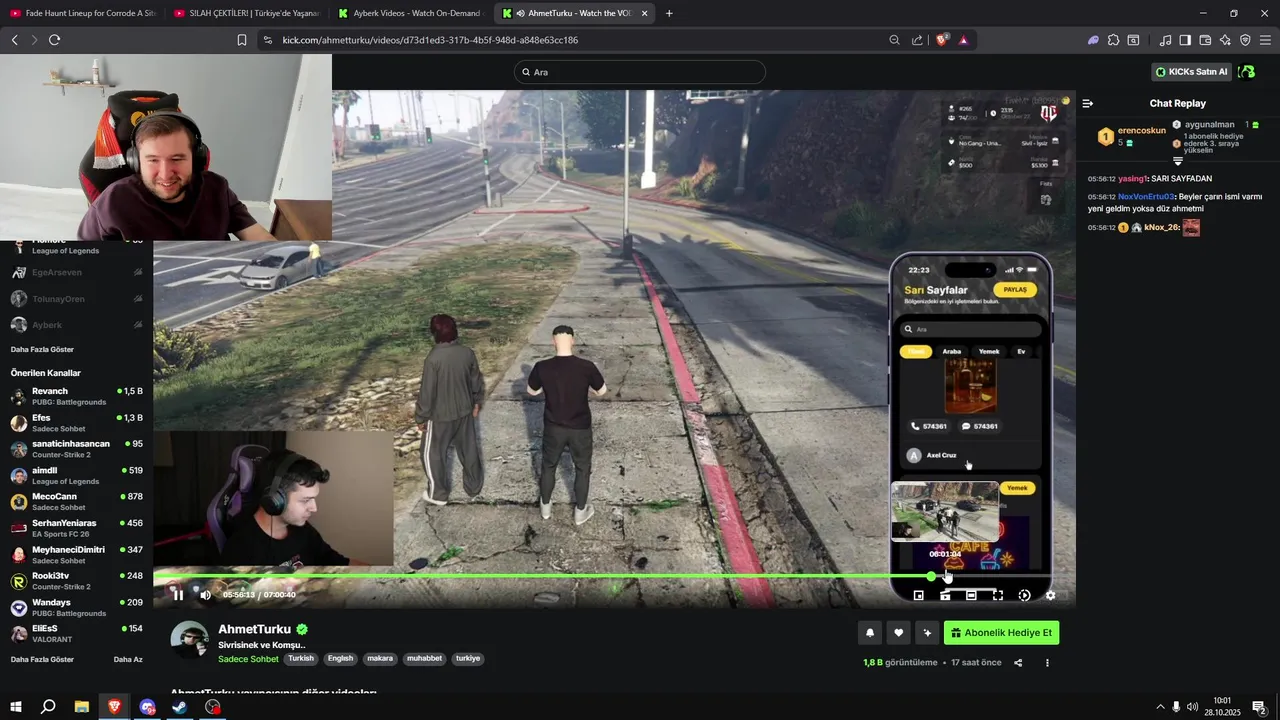Viewport: 1280px width, 720px height.
Task: Switch to Fade Haunt Lineup browser tab
Action: pos(82,13)
